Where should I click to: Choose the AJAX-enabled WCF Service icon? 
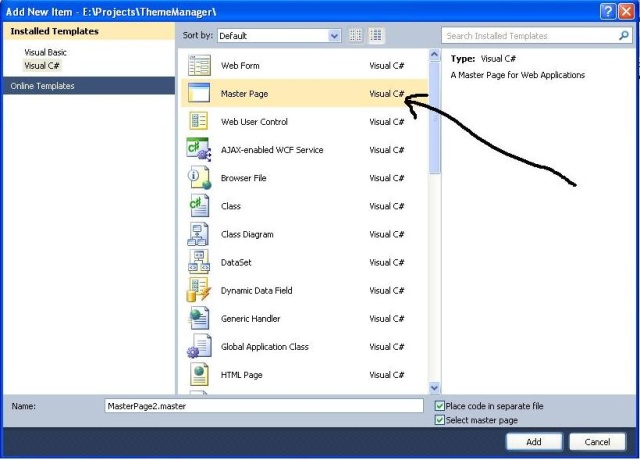[x=199, y=149]
